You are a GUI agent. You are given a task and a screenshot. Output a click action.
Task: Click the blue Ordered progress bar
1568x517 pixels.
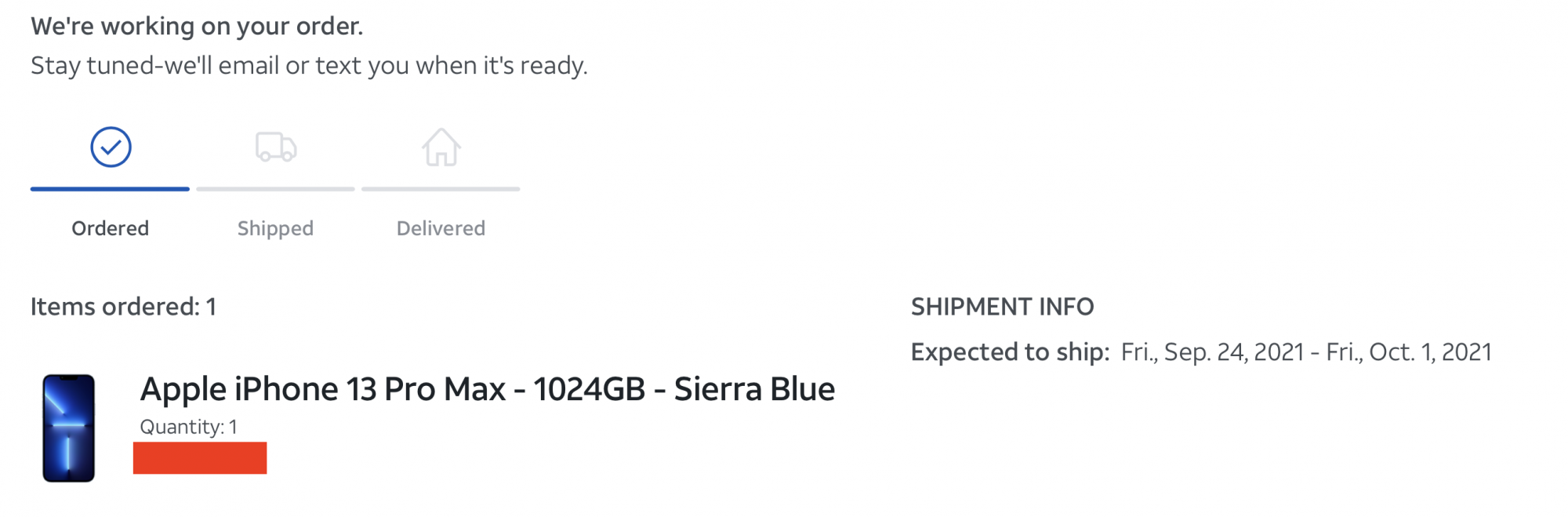110,189
